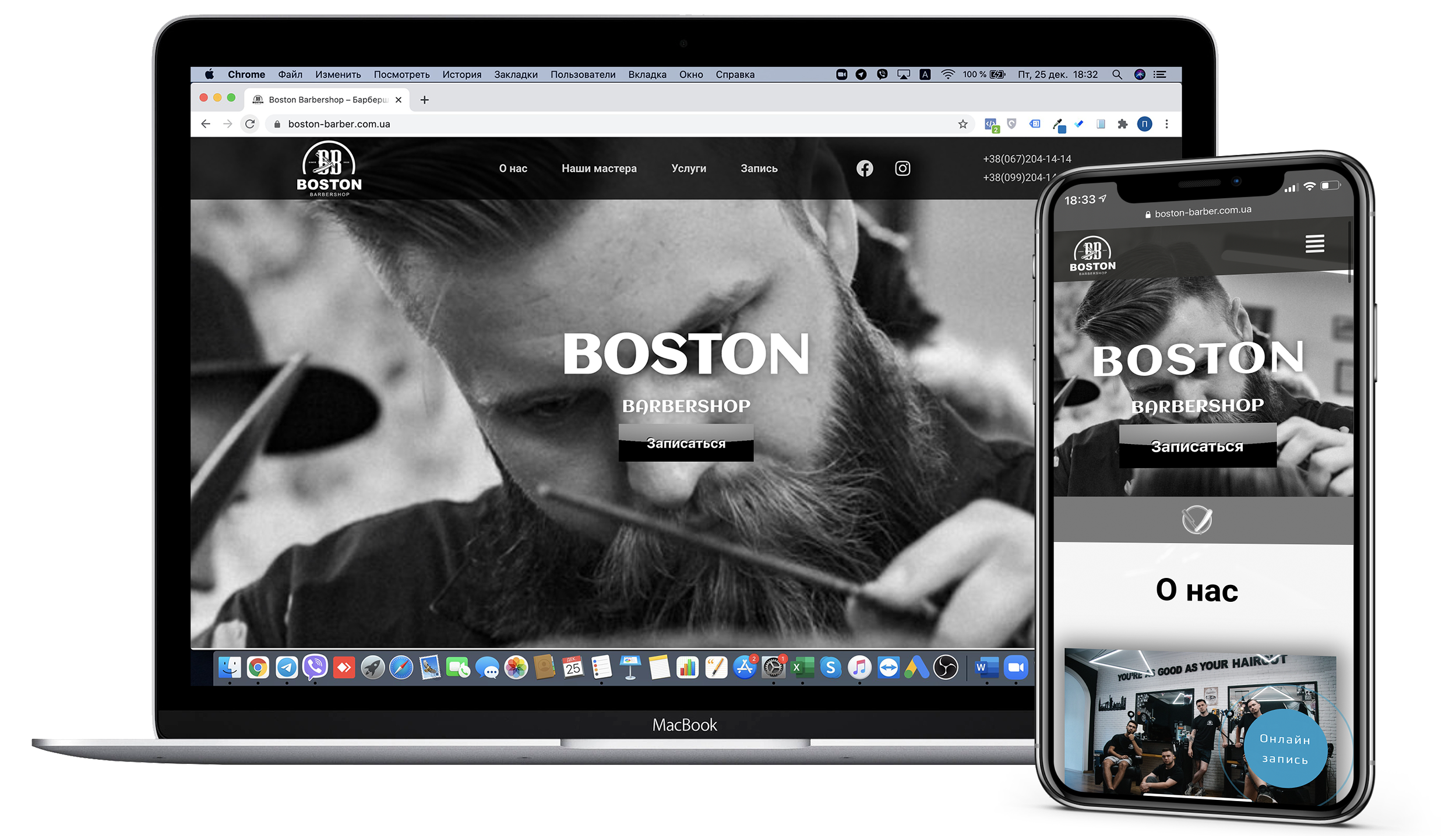Open OBS Studio in dock

tap(946, 668)
